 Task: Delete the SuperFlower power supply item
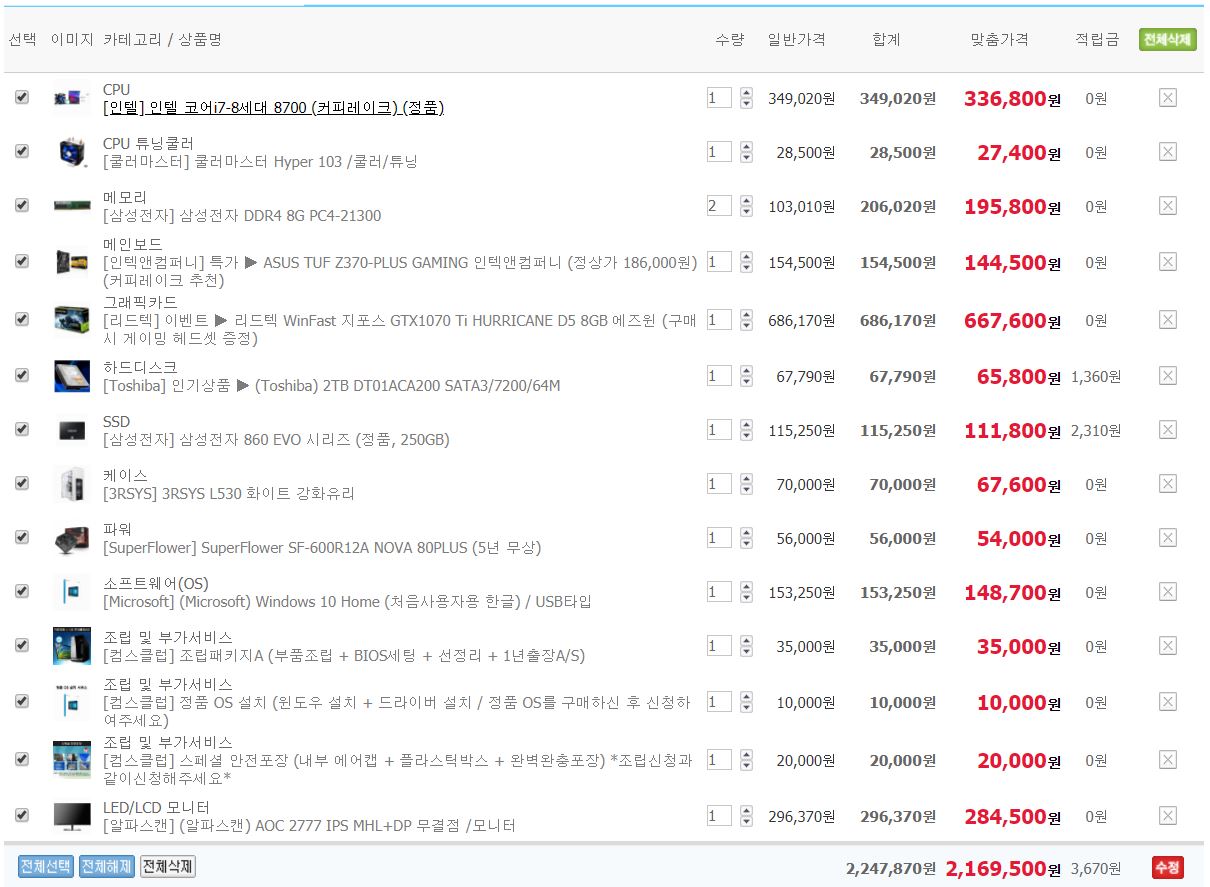coord(1167,538)
